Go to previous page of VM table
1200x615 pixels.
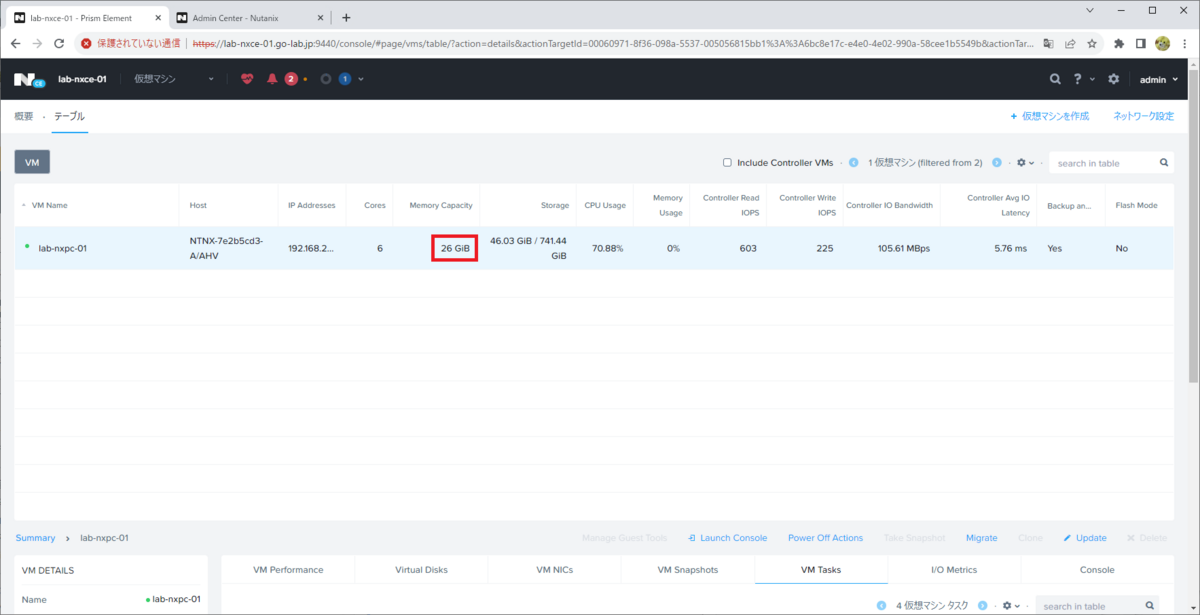coord(853,162)
